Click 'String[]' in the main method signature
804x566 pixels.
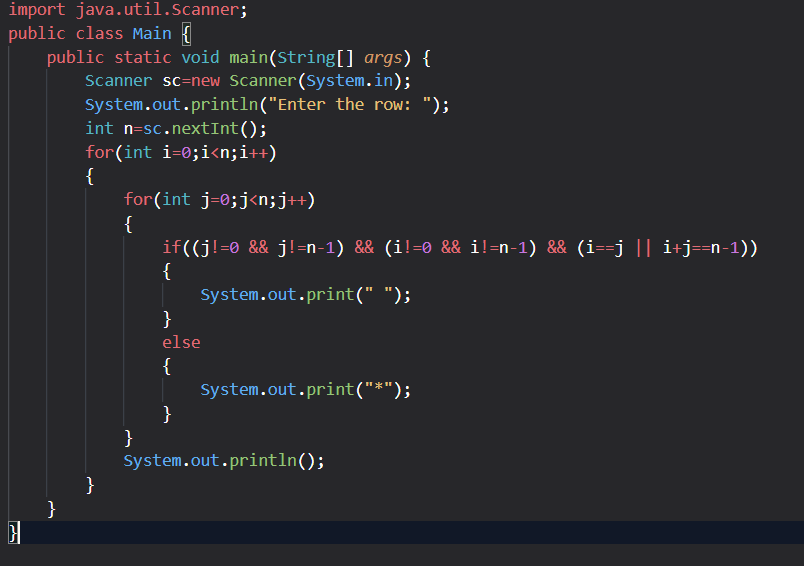[315, 57]
